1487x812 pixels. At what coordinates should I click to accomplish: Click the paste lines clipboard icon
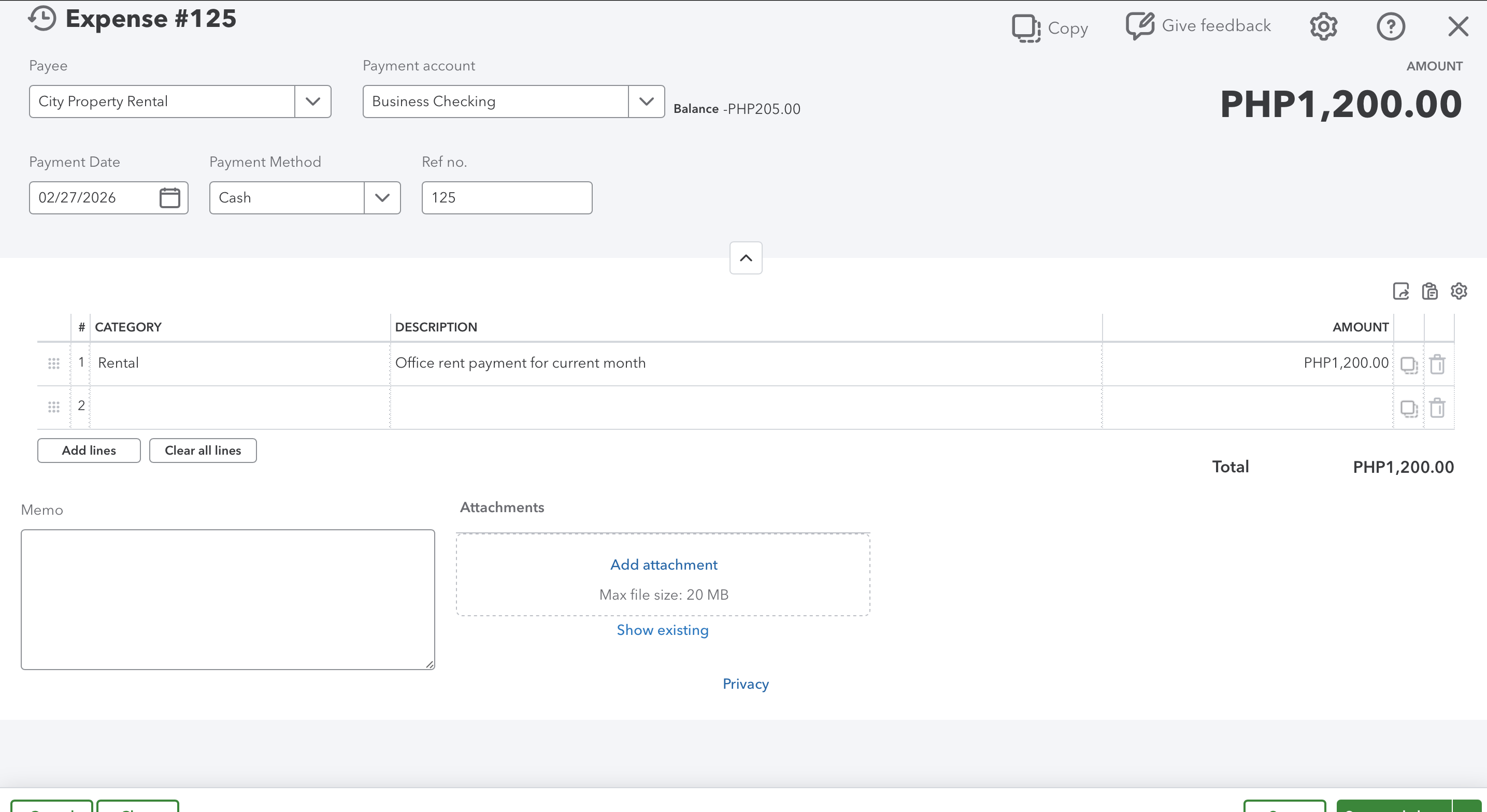click(1430, 291)
